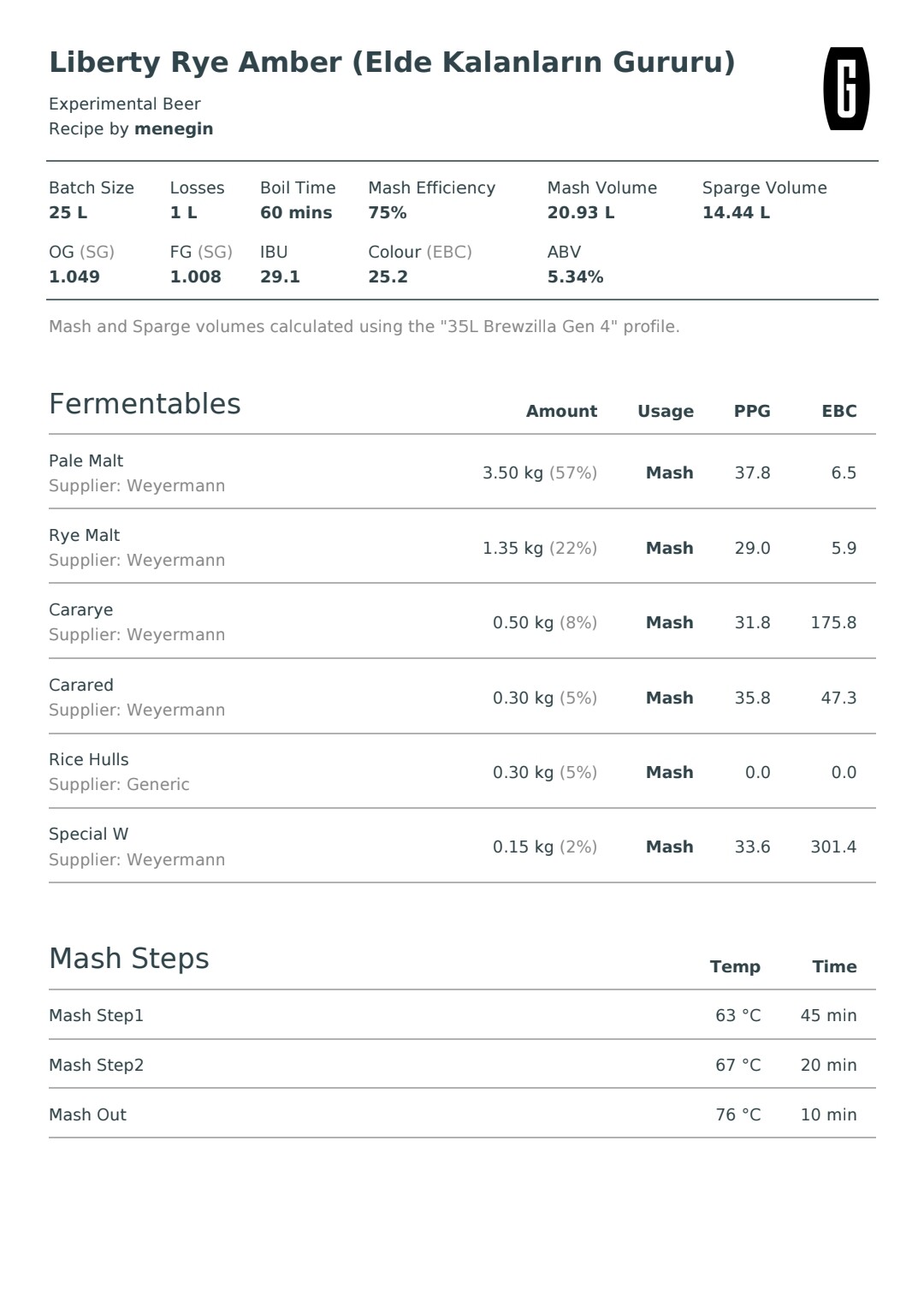Click the Amount column header
The width and height of the screenshot is (924, 1307).
(x=561, y=411)
